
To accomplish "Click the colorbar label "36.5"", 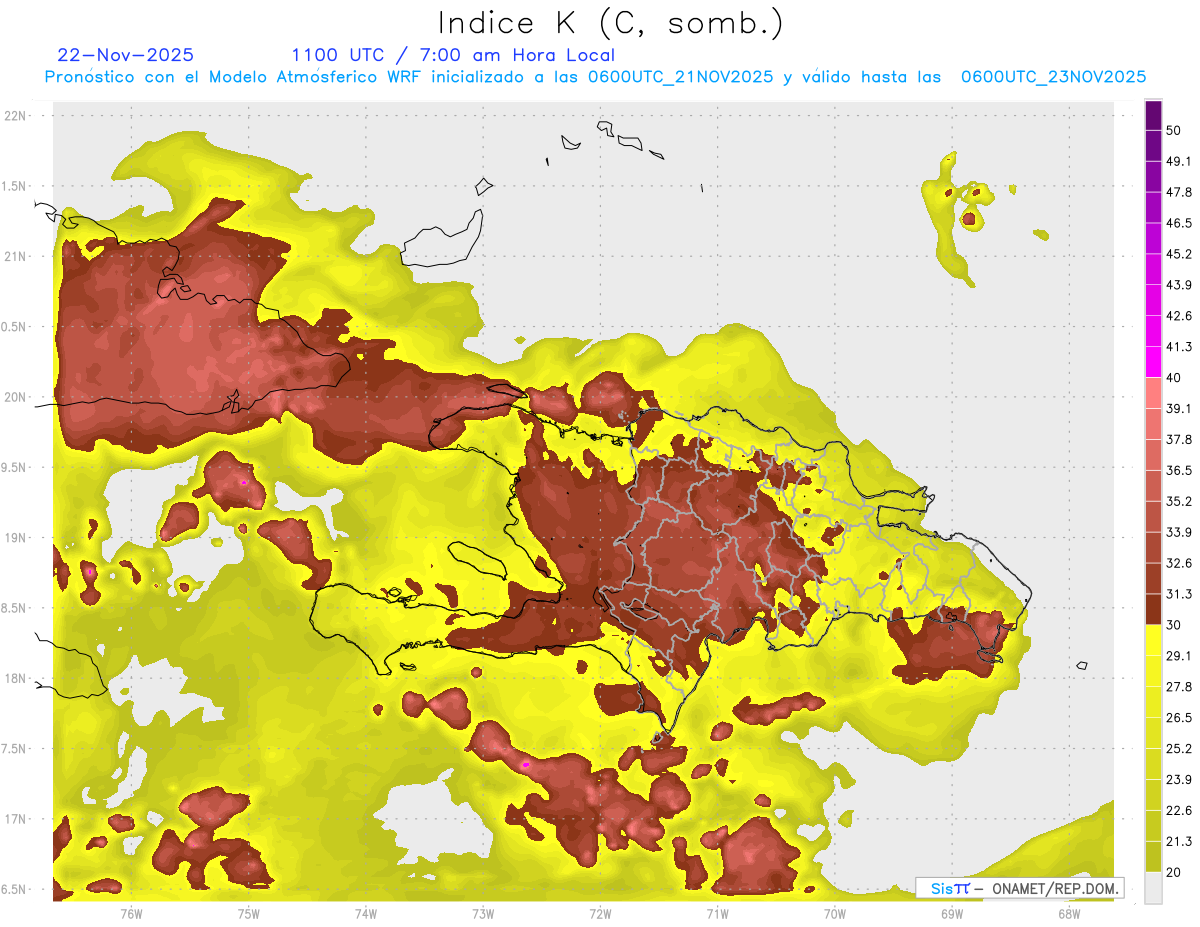I will [1179, 470].
